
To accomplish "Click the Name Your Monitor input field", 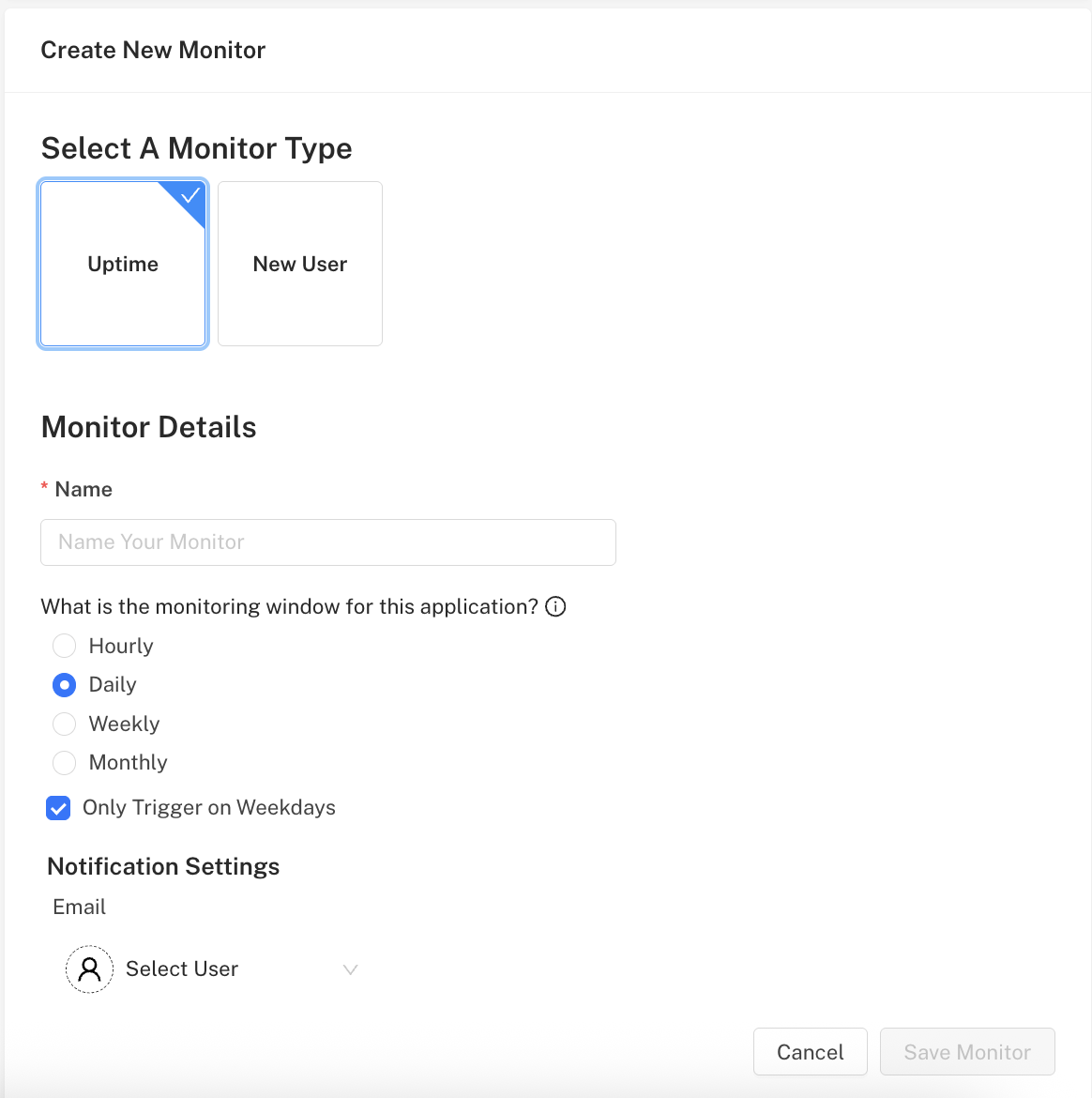I will pyautogui.click(x=328, y=542).
